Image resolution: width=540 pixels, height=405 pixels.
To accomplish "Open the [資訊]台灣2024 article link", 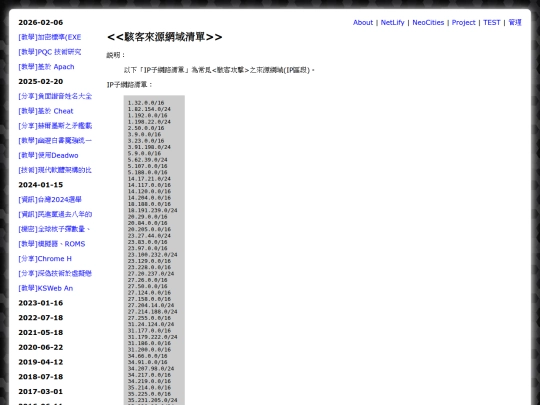I will (x=50, y=200).
